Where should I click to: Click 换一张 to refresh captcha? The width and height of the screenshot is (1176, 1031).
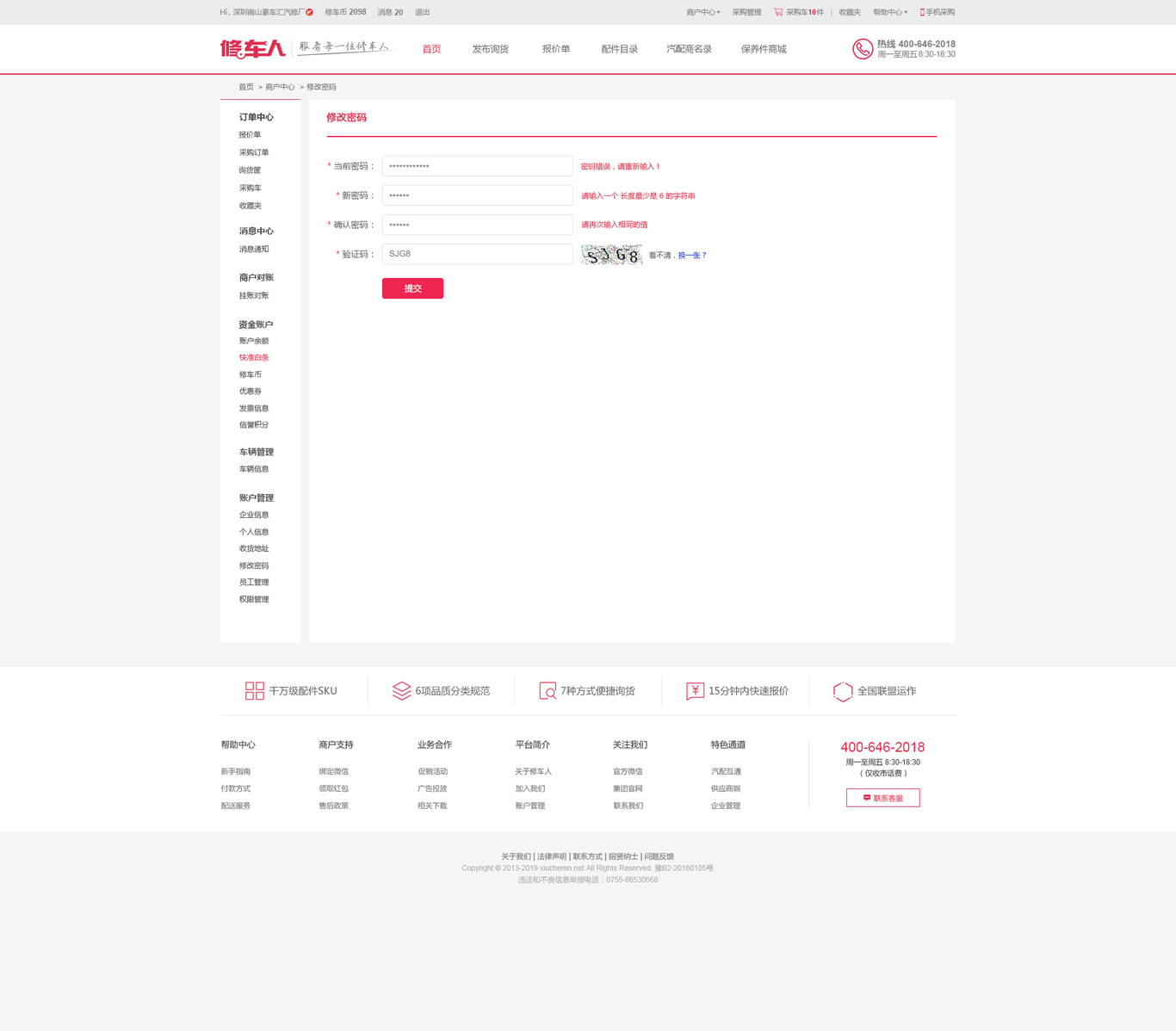click(x=692, y=256)
